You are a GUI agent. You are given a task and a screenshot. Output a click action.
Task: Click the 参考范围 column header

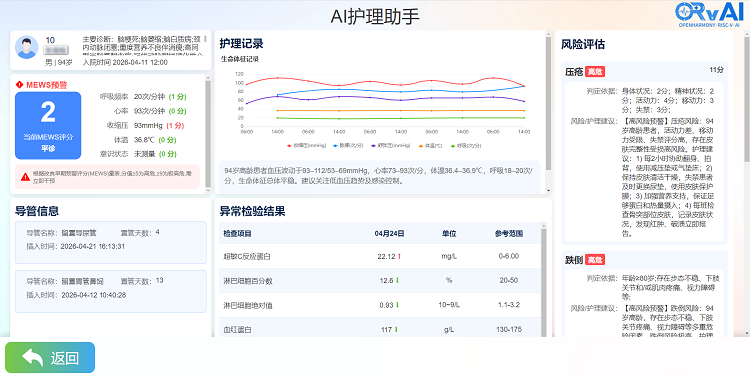pos(509,233)
